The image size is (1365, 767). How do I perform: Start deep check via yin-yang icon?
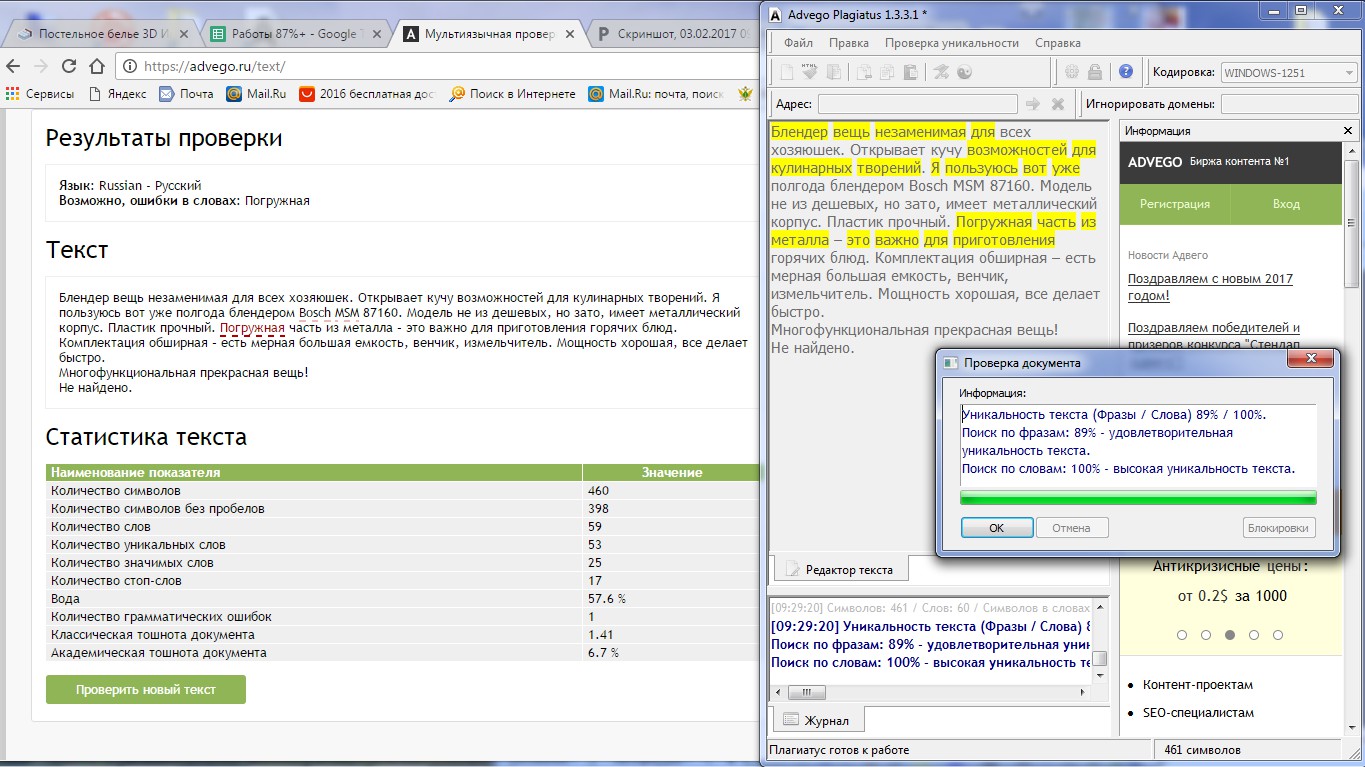click(x=964, y=72)
